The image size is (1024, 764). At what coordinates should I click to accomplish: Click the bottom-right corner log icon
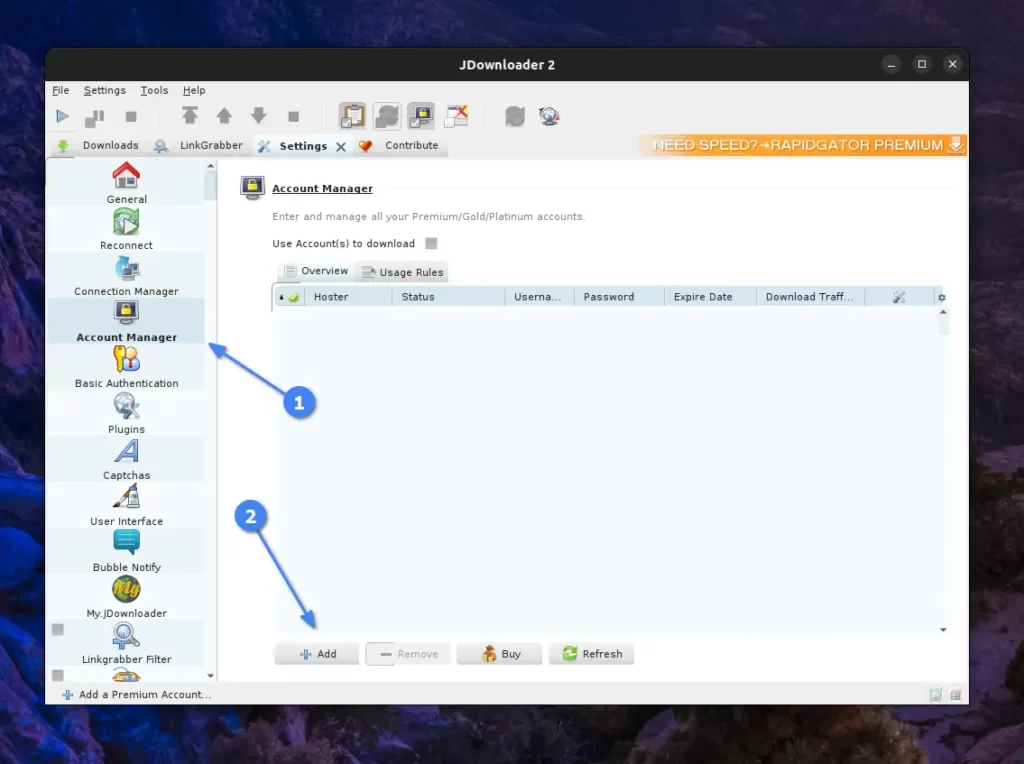(955, 695)
